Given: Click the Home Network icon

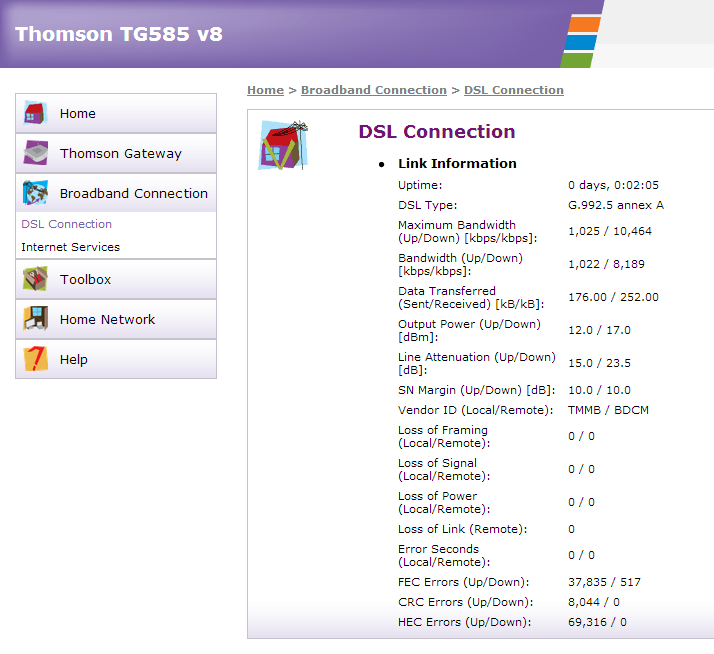Looking at the screenshot, I should (x=36, y=319).
